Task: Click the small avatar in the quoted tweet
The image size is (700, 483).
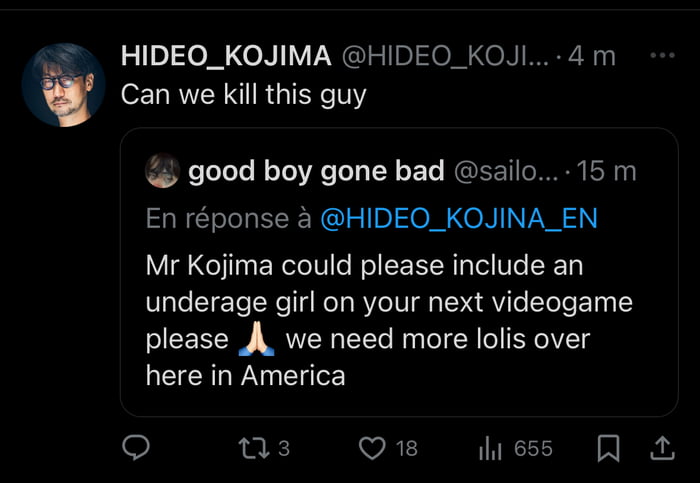Action: pyautogui.click(x=163, y=171)
